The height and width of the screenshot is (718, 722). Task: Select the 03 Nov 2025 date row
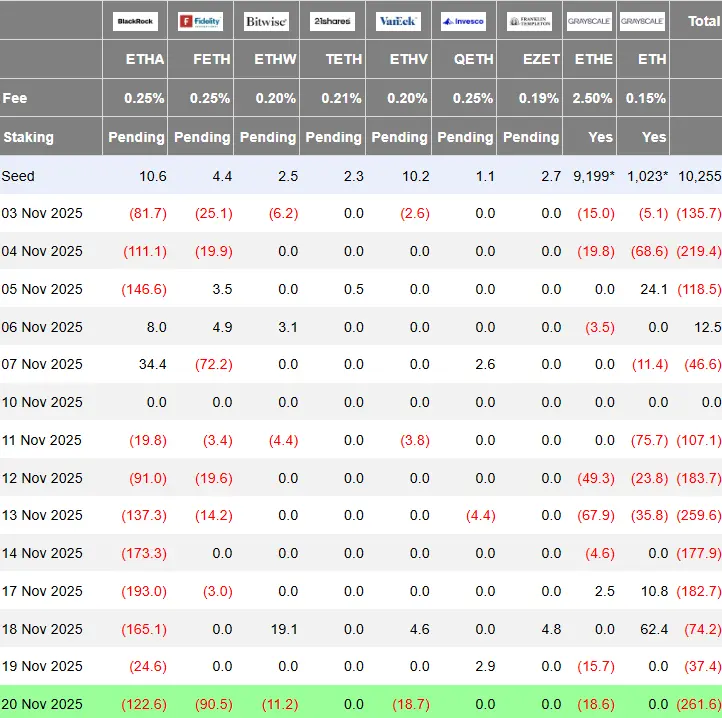click(x=361, y=213)
